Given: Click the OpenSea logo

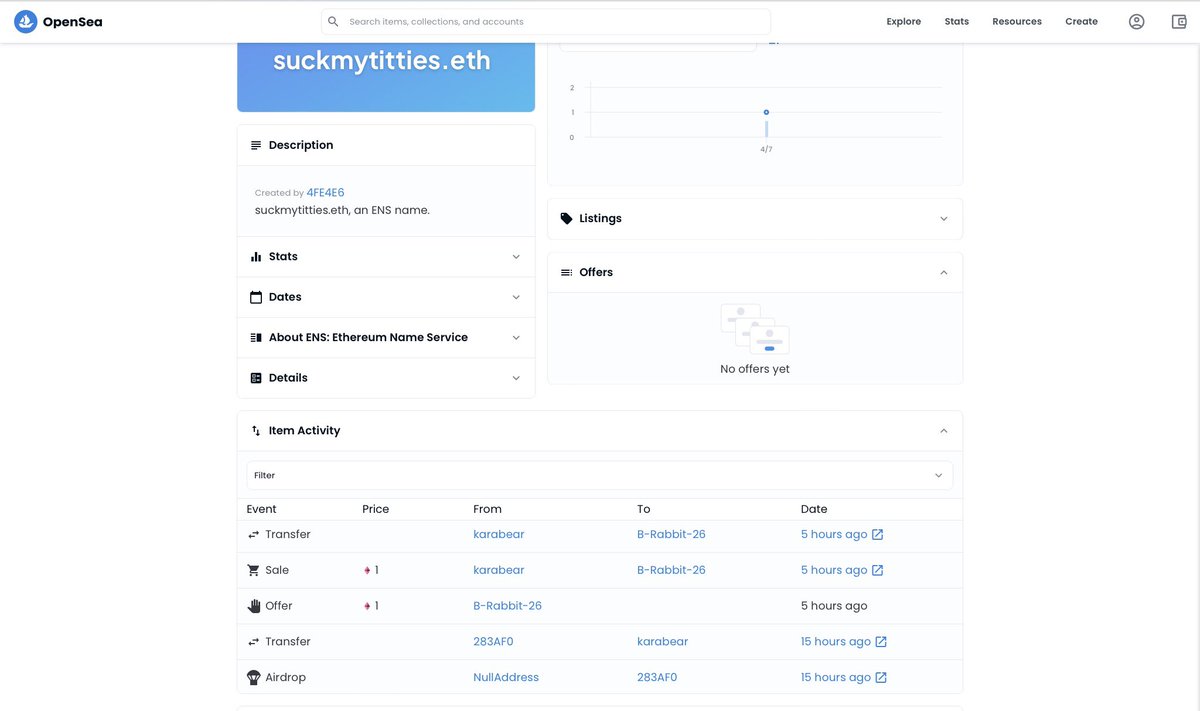Looking at the screenshot, I should (x=58, y=21).
